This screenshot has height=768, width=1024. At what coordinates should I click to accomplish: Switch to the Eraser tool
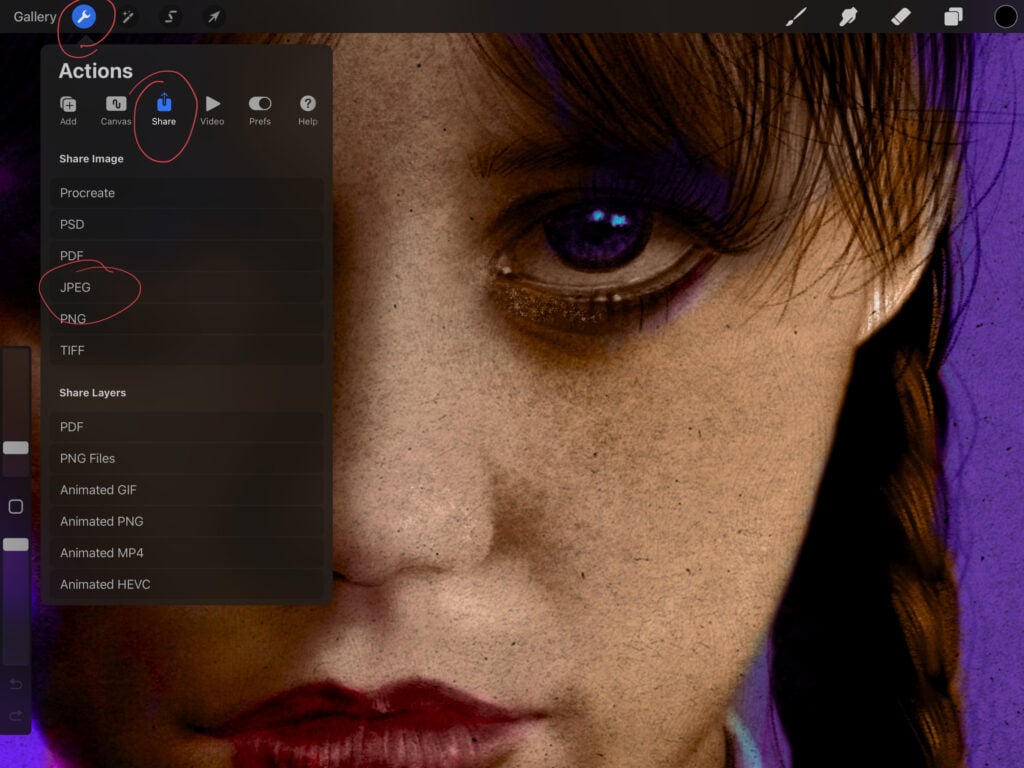[x=901, y=17]
